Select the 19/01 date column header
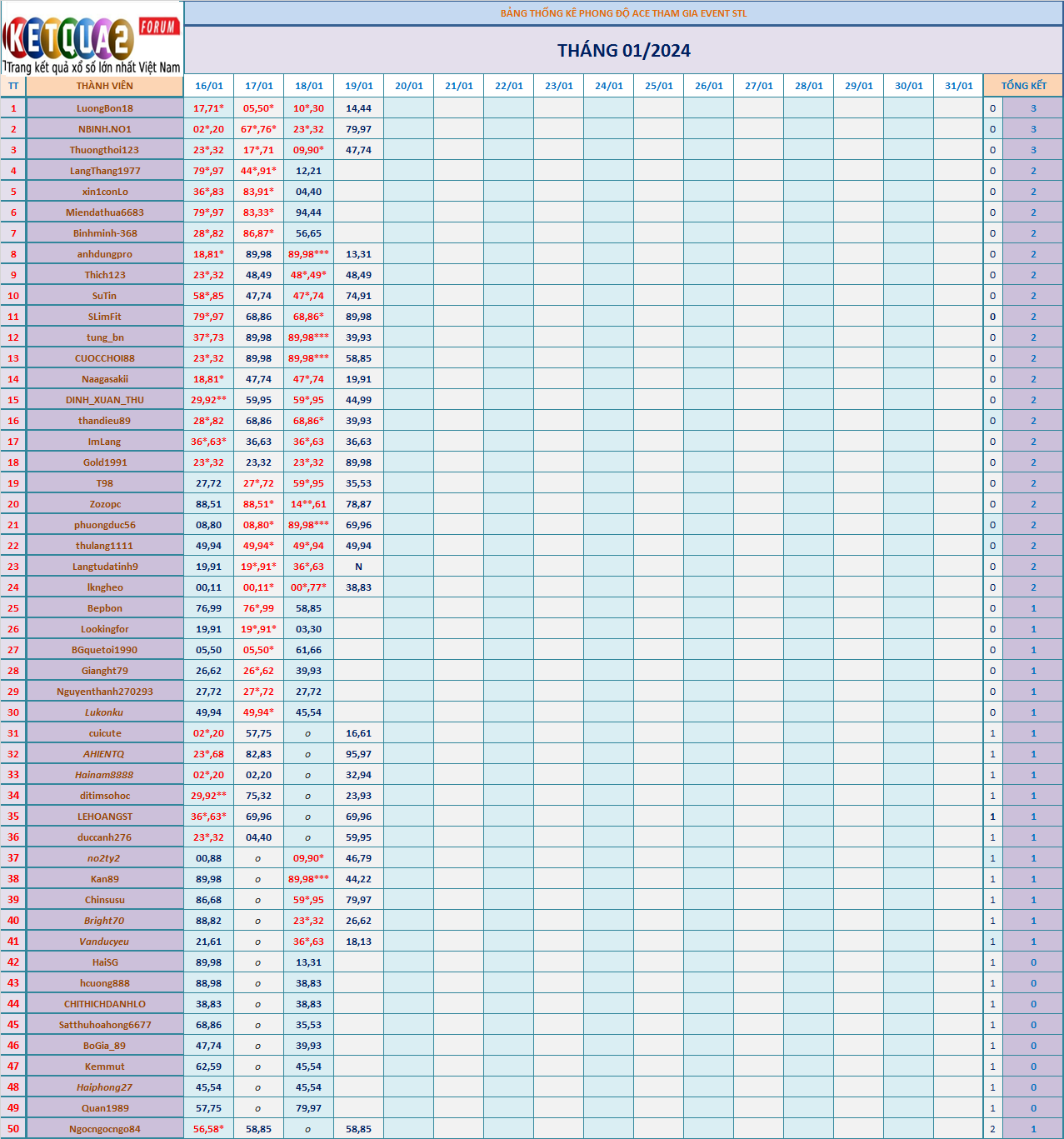 [x=359, y=86]
